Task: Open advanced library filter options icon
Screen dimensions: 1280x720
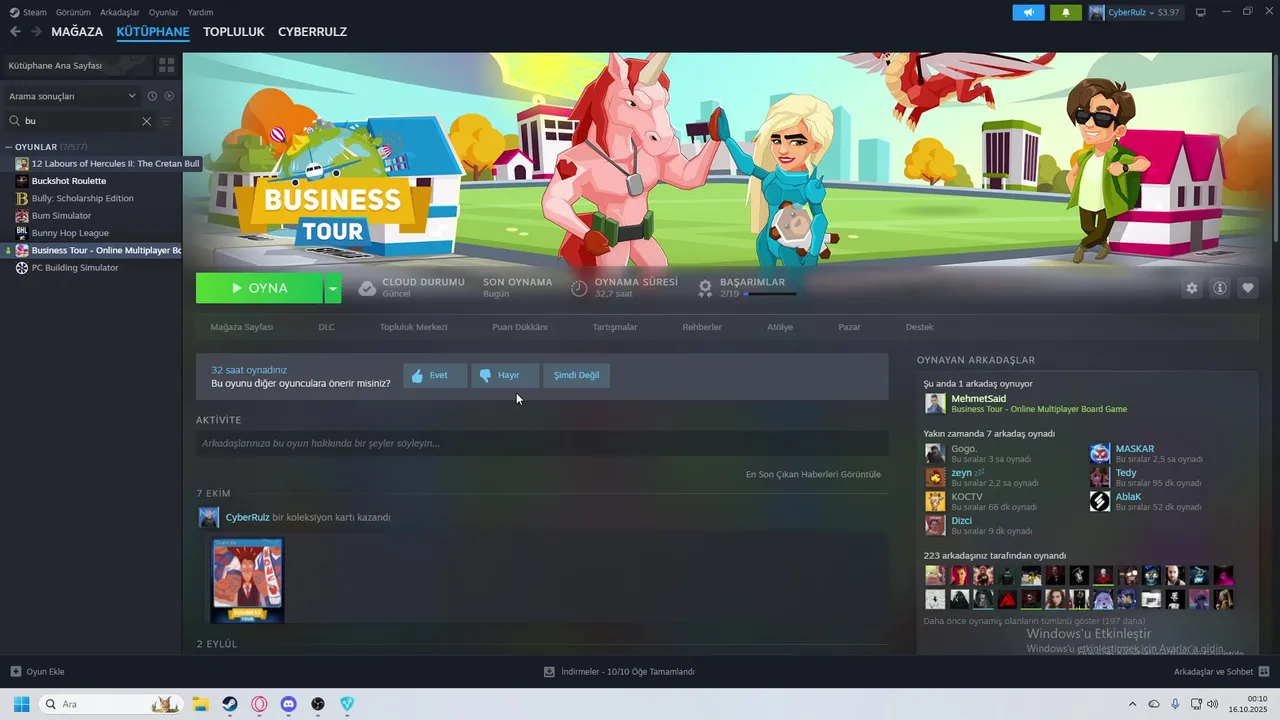Action: click(167, 121)
